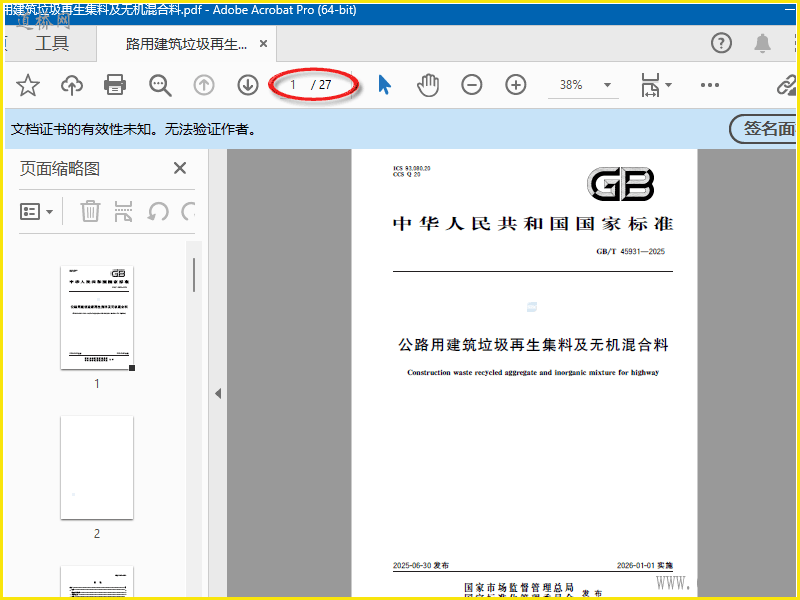
Task: Select page 2 thumbnail
Action: click(97, 467)
